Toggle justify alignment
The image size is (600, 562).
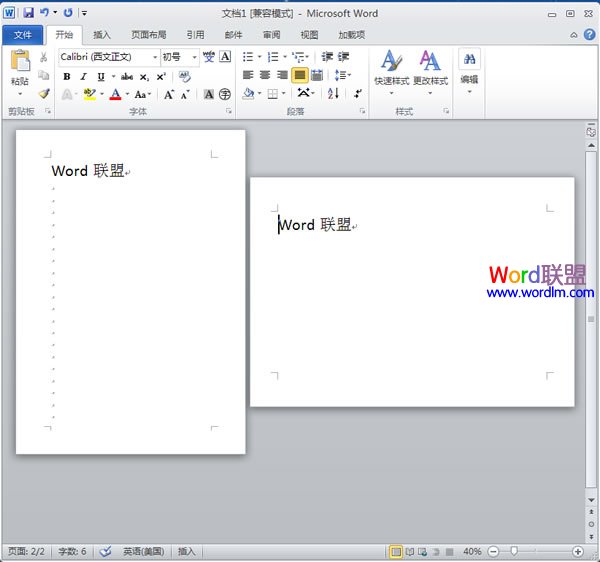coord(300,75)
